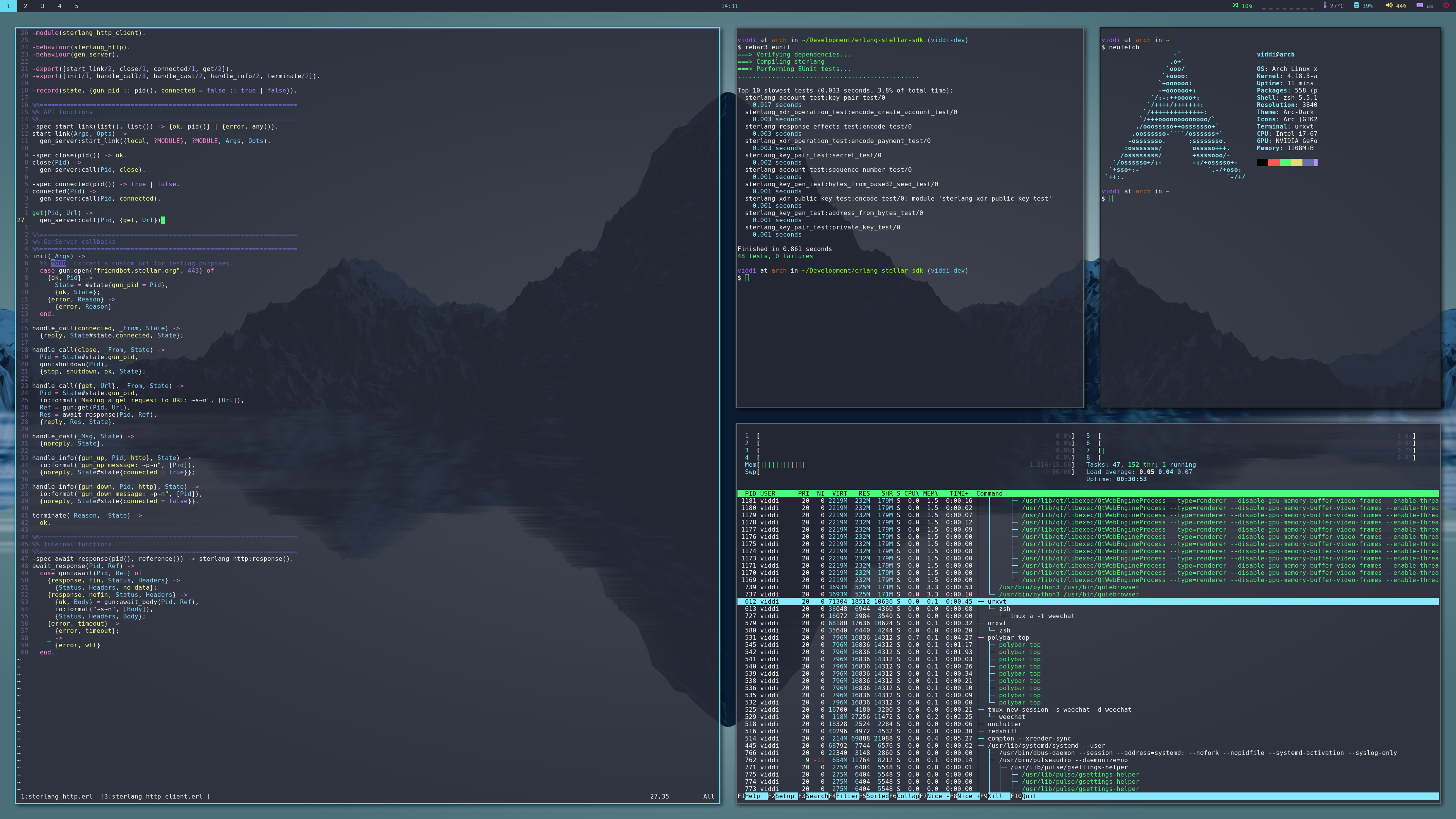Select the compton --xrender-sync process row

[1087, 738]
